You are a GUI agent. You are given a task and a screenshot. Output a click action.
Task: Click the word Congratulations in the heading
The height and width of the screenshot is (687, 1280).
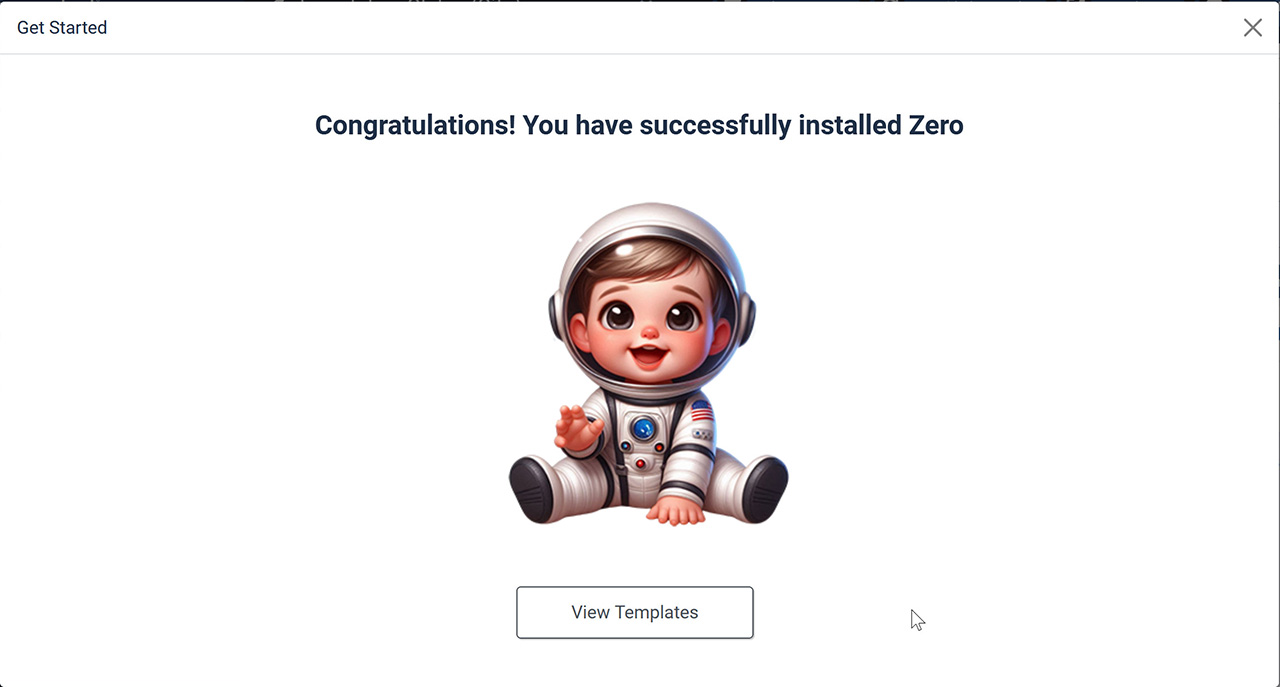[x=414, y=125]
